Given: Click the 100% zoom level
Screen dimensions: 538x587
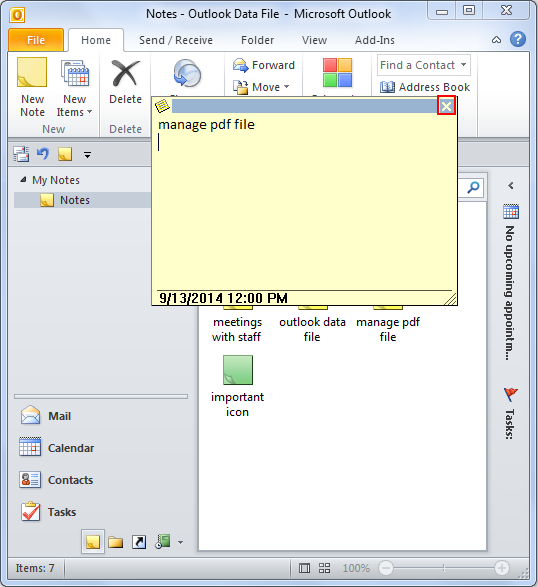Looking at the screenshot, I should [x=356, y=568].
